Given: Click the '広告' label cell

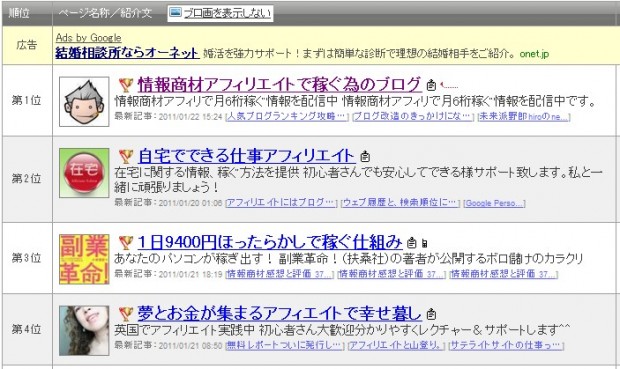Looking at the screenshot, I should coord(26,45).
